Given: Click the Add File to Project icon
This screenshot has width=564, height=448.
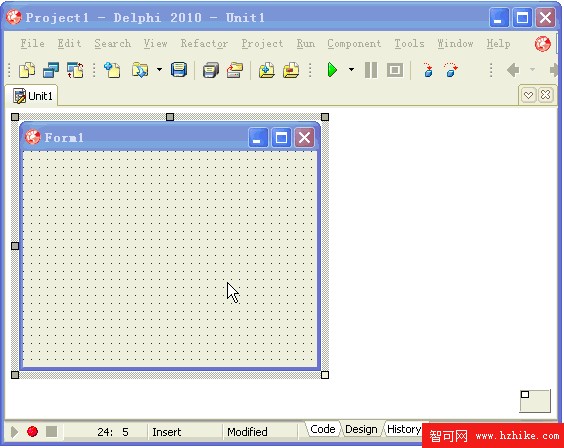Looking at the screenshot, I should click(x=266, y=70).
